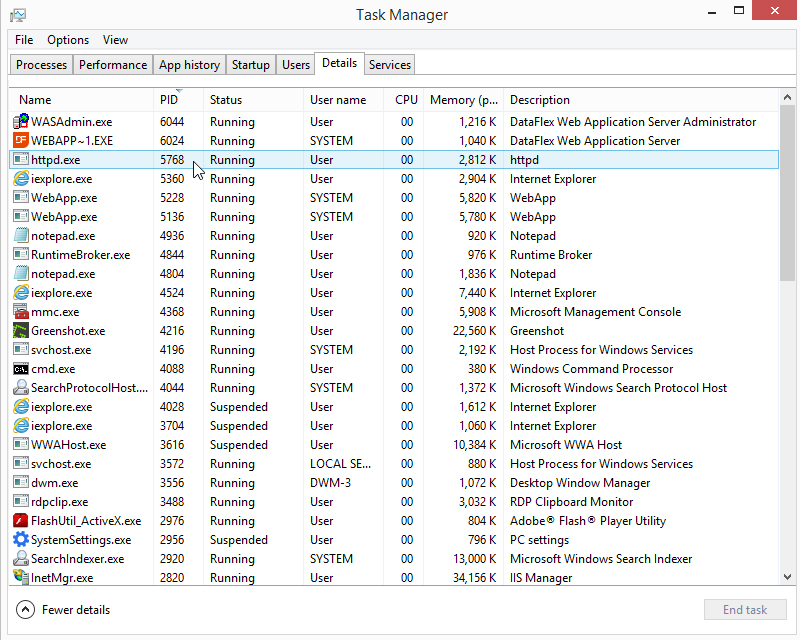Click the End task button
Screen dimensions: 800x640
click(745, 609)
